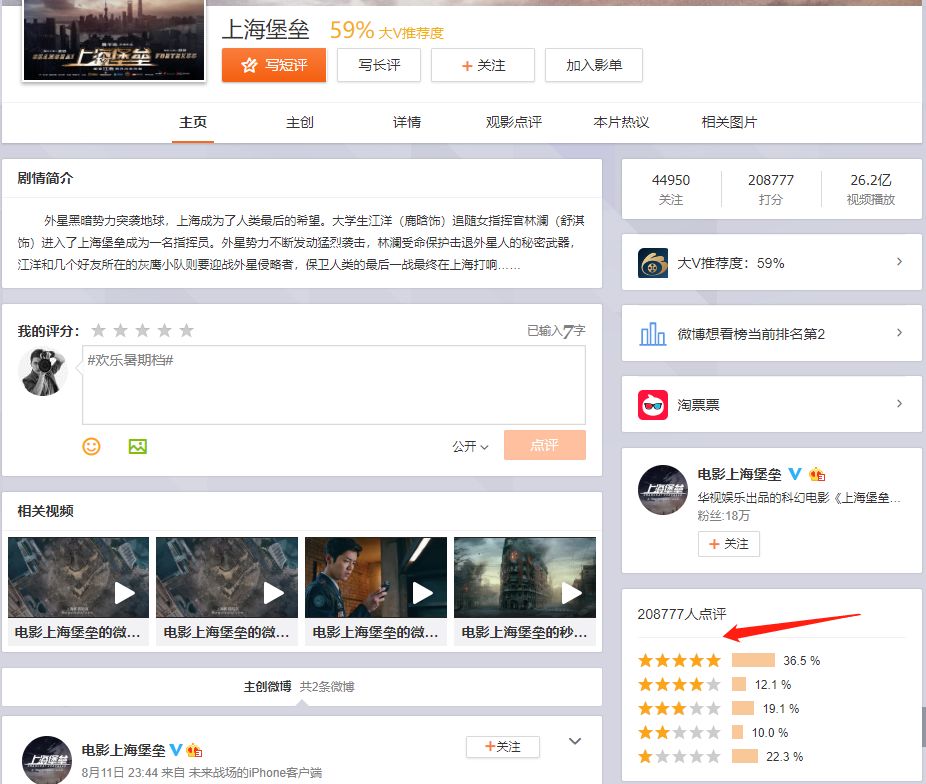Click the five-star rating row stars
926x784 pixels.
[x=679, y=660]
